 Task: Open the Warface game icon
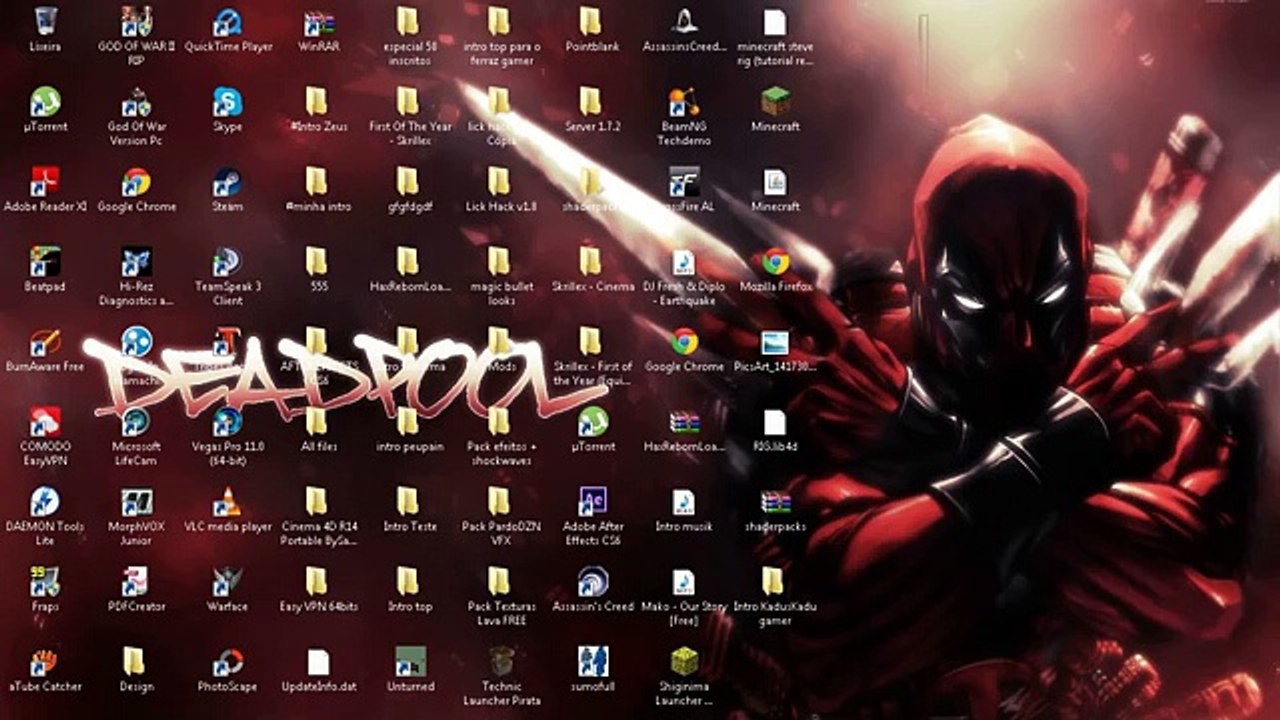(x=228, y=582)
